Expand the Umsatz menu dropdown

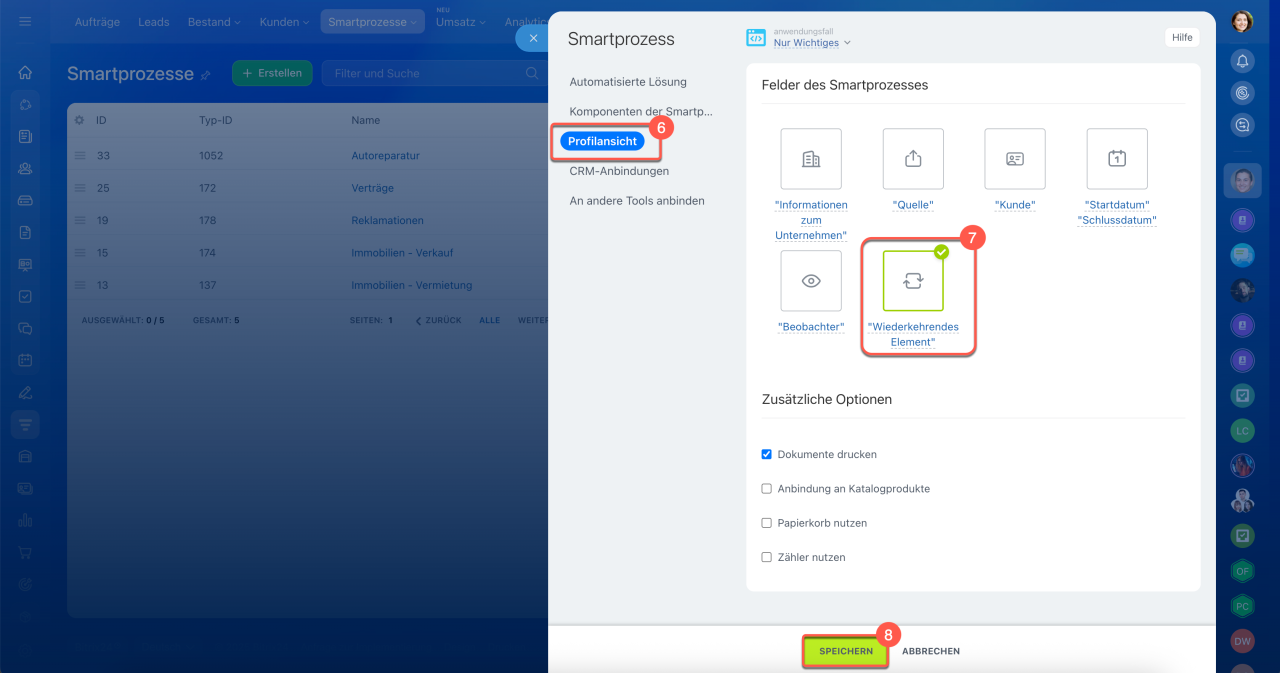click(x=461, y=22)
